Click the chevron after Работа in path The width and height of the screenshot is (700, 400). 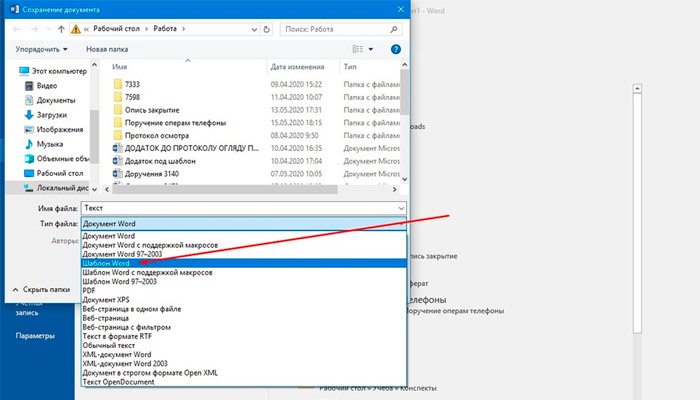click(183, 29)
